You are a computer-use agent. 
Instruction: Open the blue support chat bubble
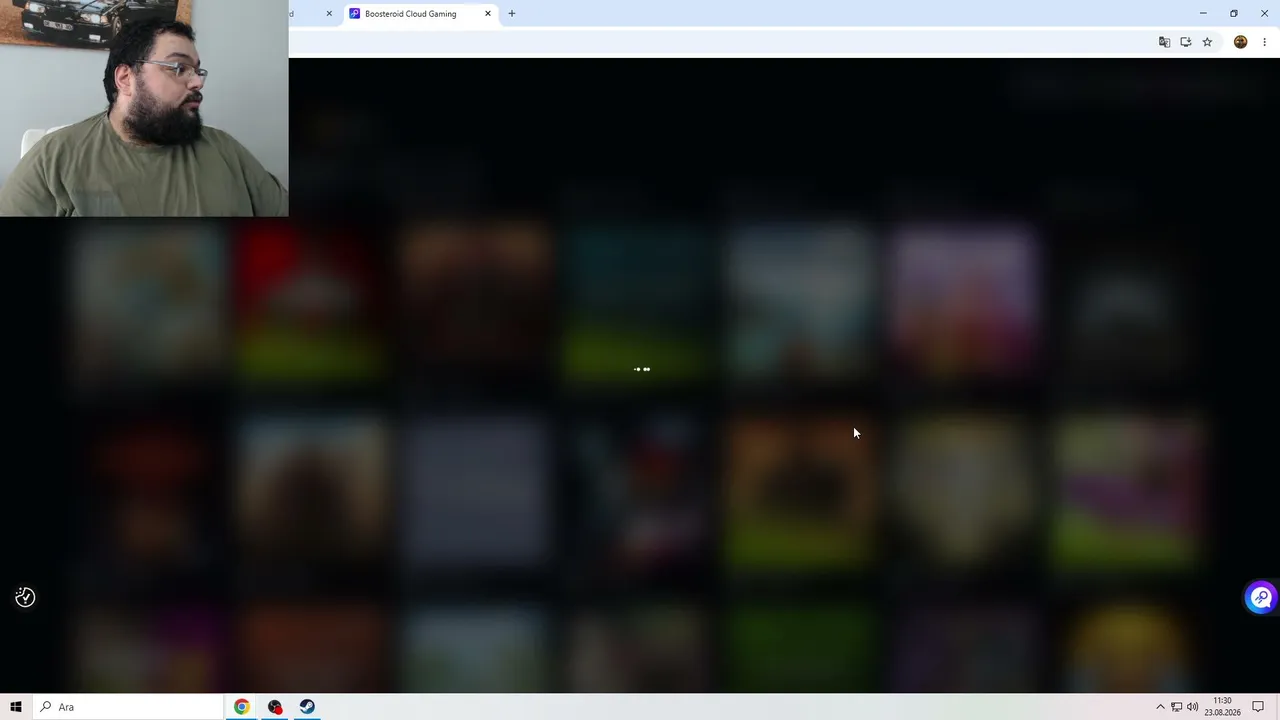[1261, 598]
